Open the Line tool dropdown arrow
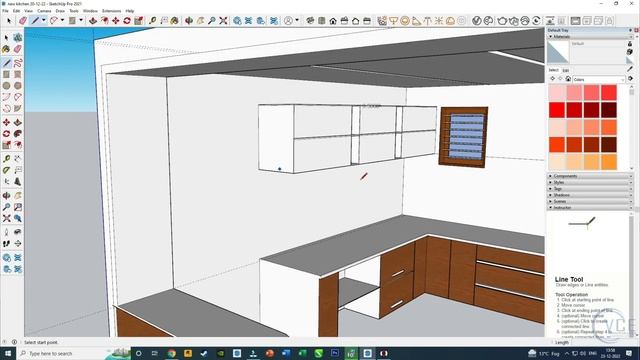Image resolution: width=640 pixels, height=360 pixels. tap(44, 20)
